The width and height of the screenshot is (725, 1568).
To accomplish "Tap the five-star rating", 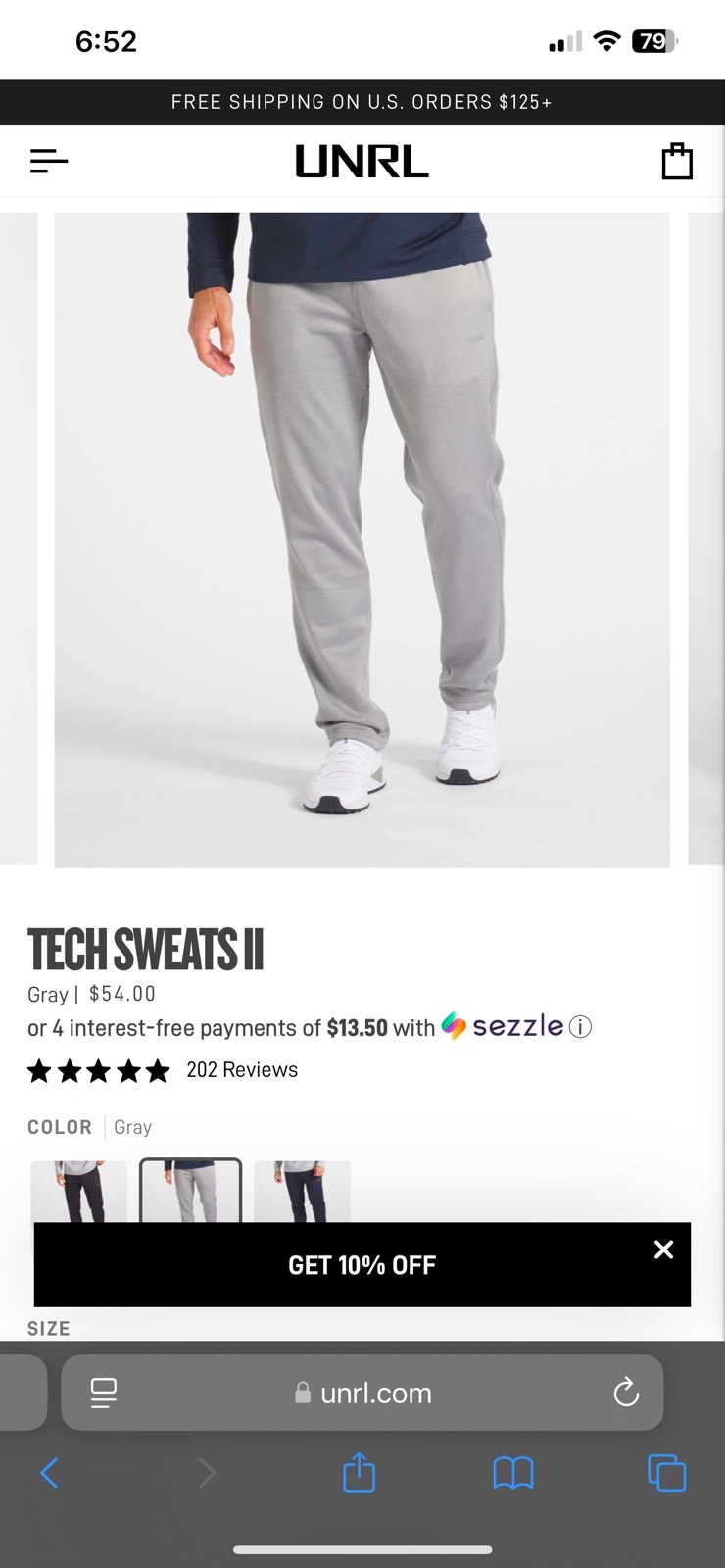I will 99,1070.
